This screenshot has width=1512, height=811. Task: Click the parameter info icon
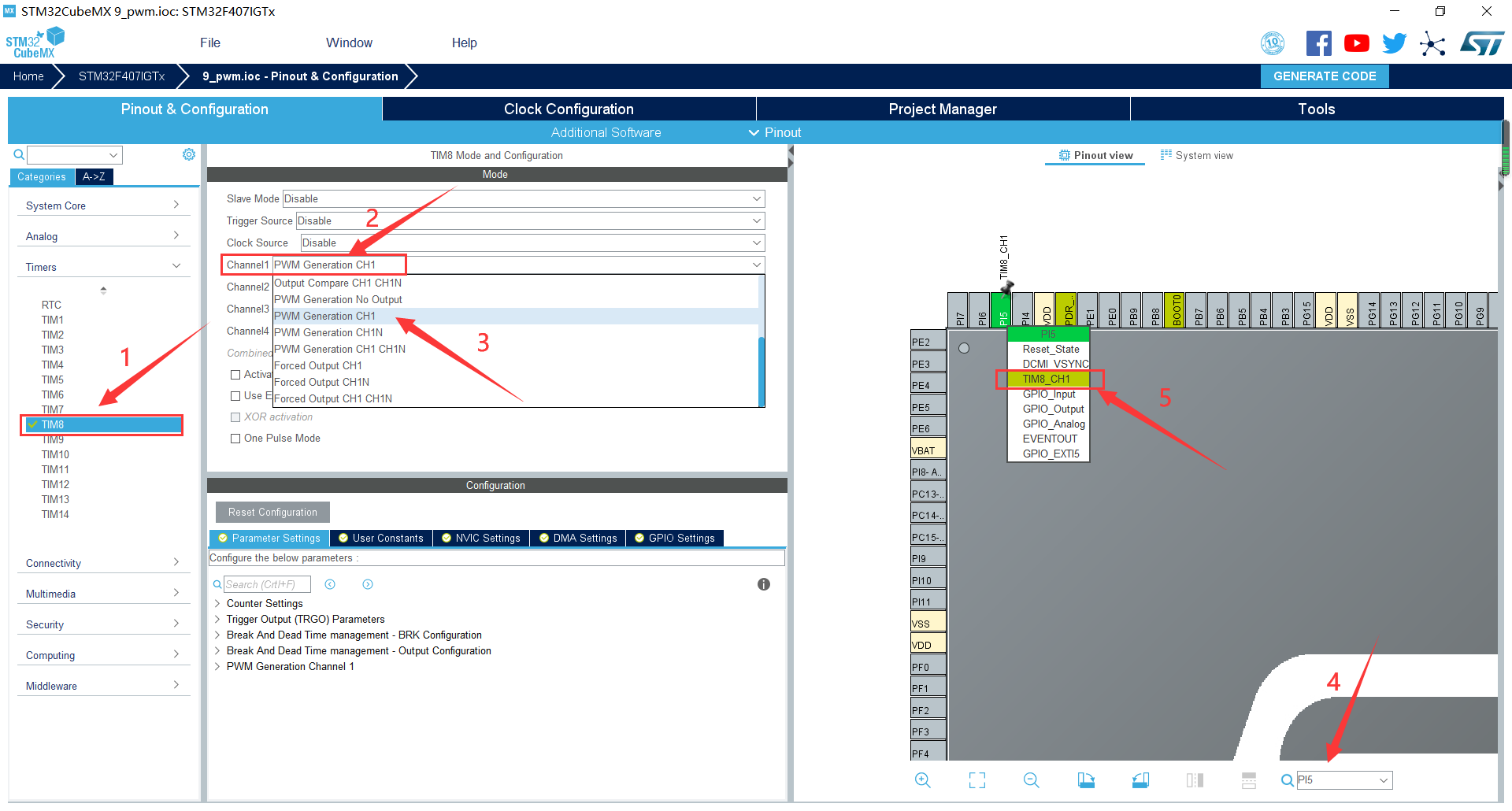[x=763, y=584]
